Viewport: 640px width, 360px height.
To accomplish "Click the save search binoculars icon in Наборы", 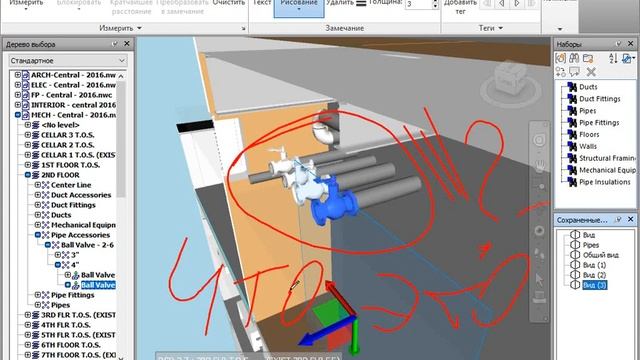I will [x=574, y=58].
